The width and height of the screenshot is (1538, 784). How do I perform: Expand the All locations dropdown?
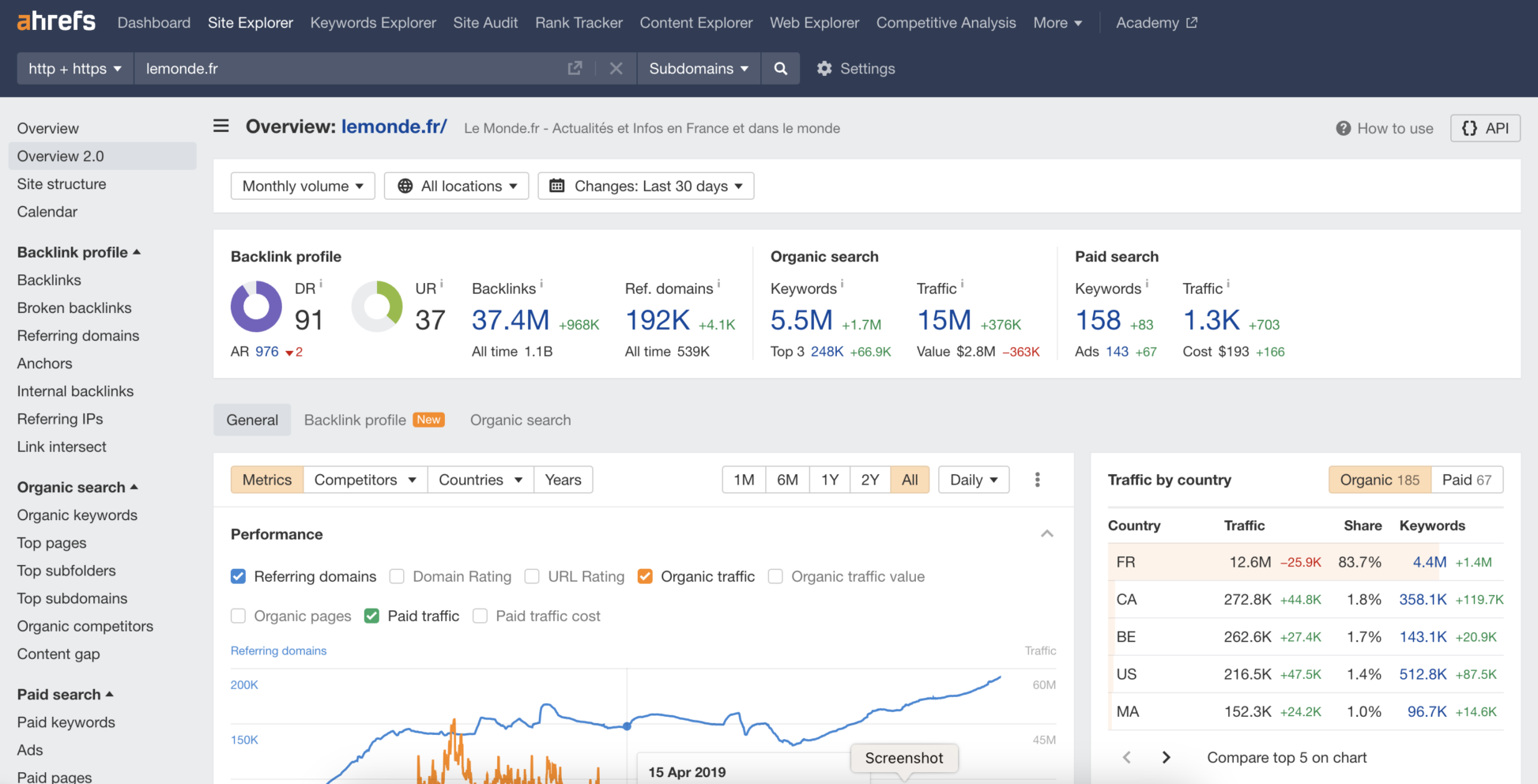[x=456, y=186]
